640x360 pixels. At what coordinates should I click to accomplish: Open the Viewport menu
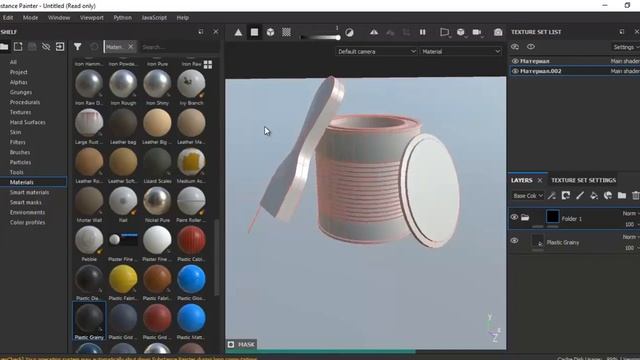coord(92,18)
